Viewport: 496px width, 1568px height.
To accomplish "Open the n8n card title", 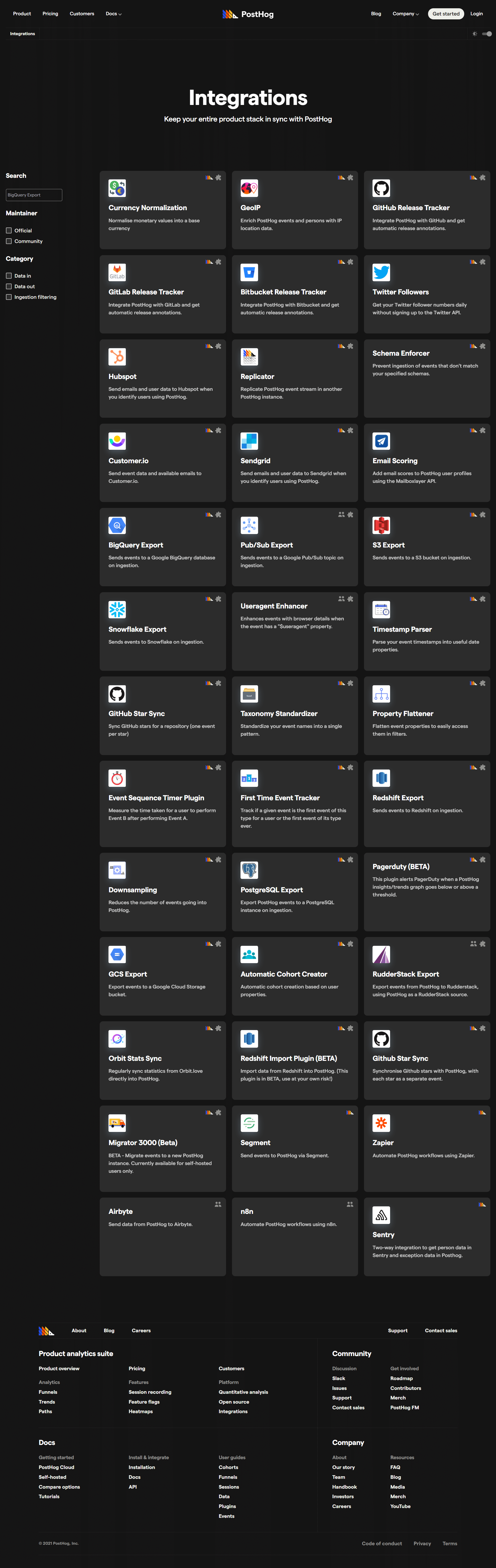I will point(247,1211).
